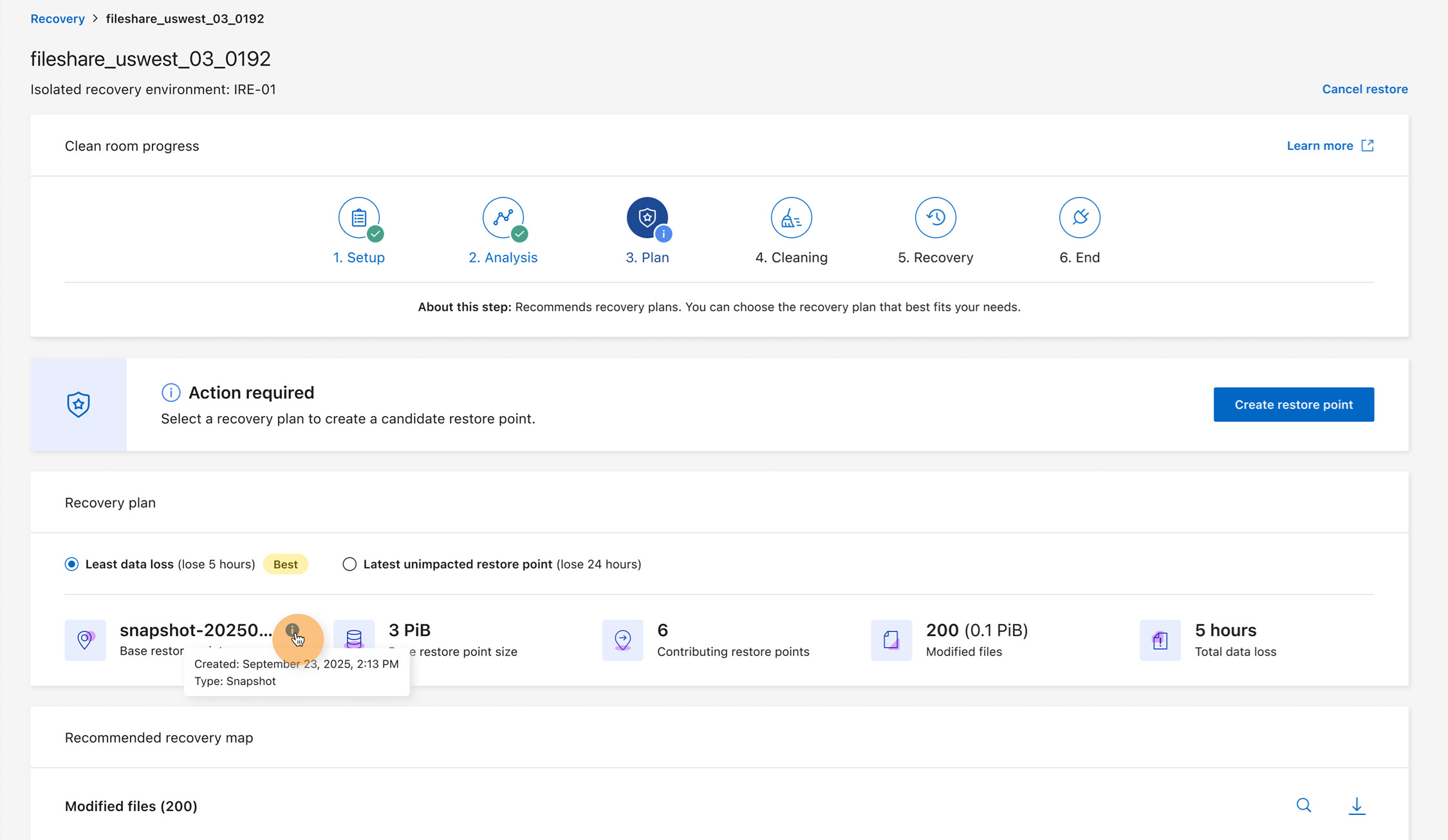Click the Create restore point button
This screenshot has height=840, width=1448.
coord(1294,405)
